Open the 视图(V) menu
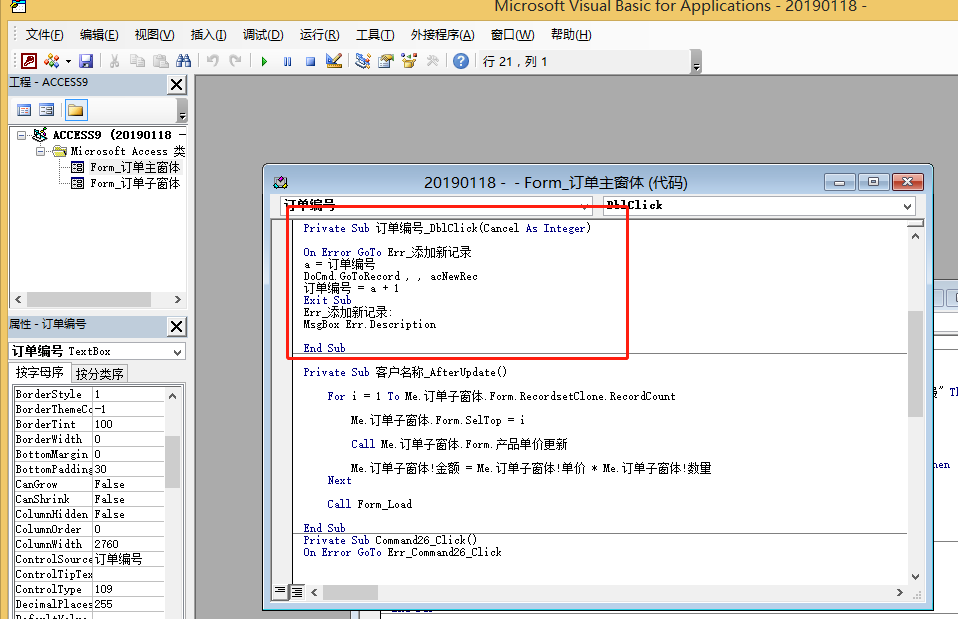The image size is (958, 619). click(x=155, y=35)
